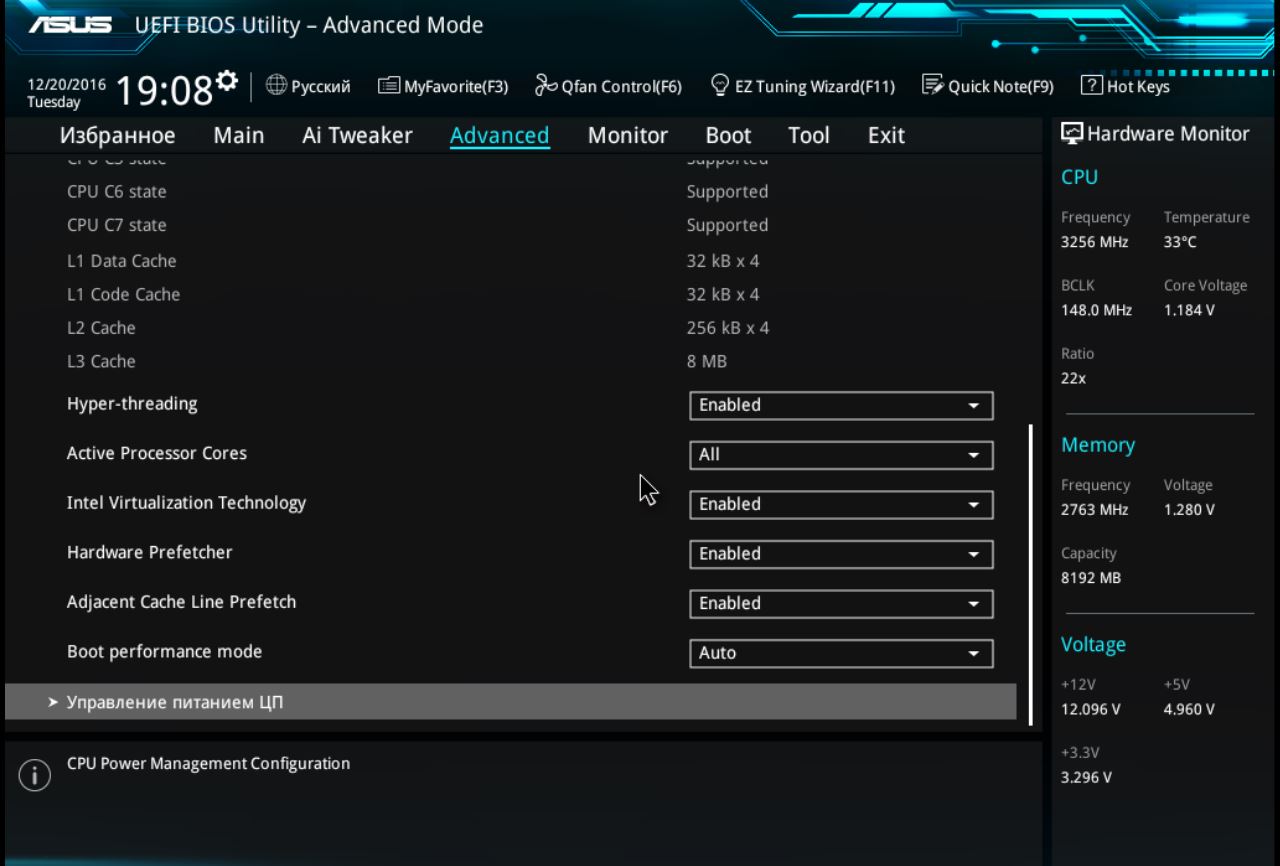The image size is (1280, 866).
Task: Open Quick Note(F9)
Action: pos(988,86)
